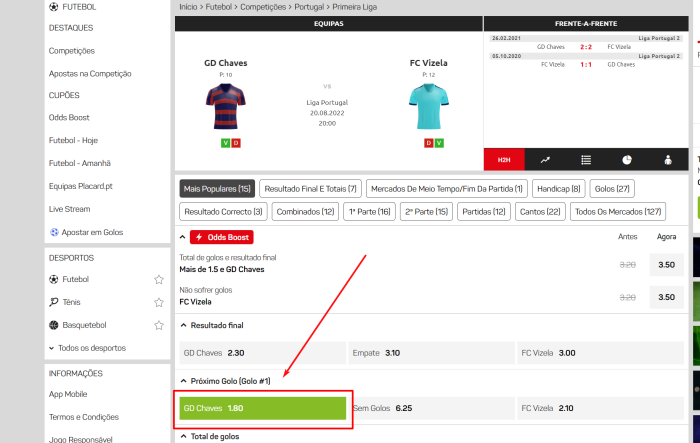The image size is (700, 443).
Task: Select Resultado Final E Totais (7) tab
Action: 311,189
